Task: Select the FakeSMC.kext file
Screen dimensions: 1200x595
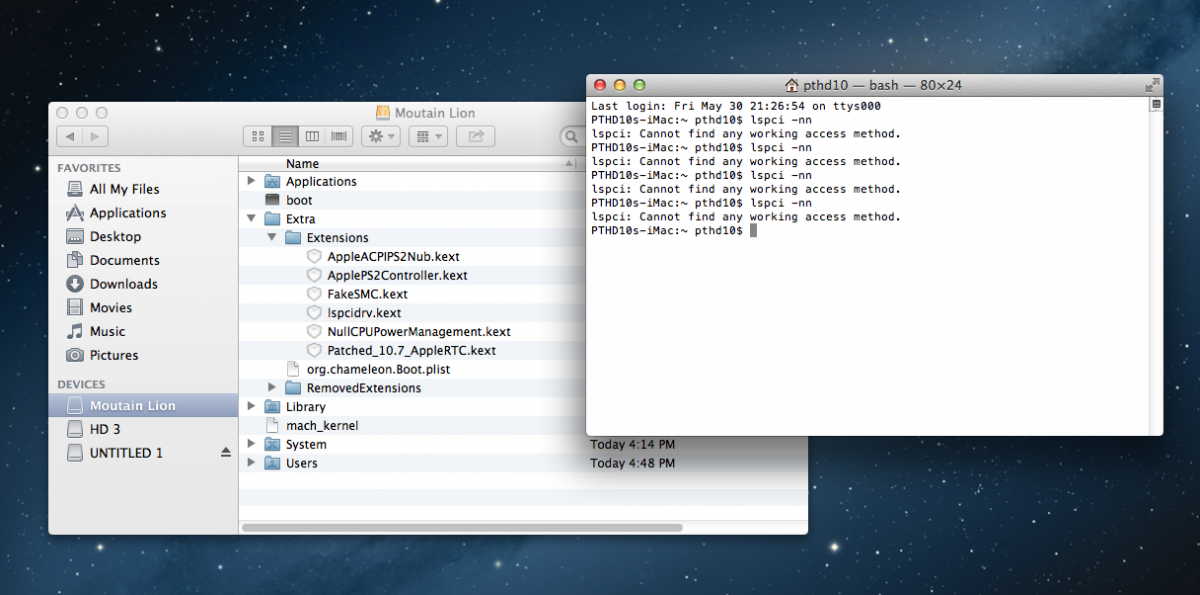Action: click(367, 294)
